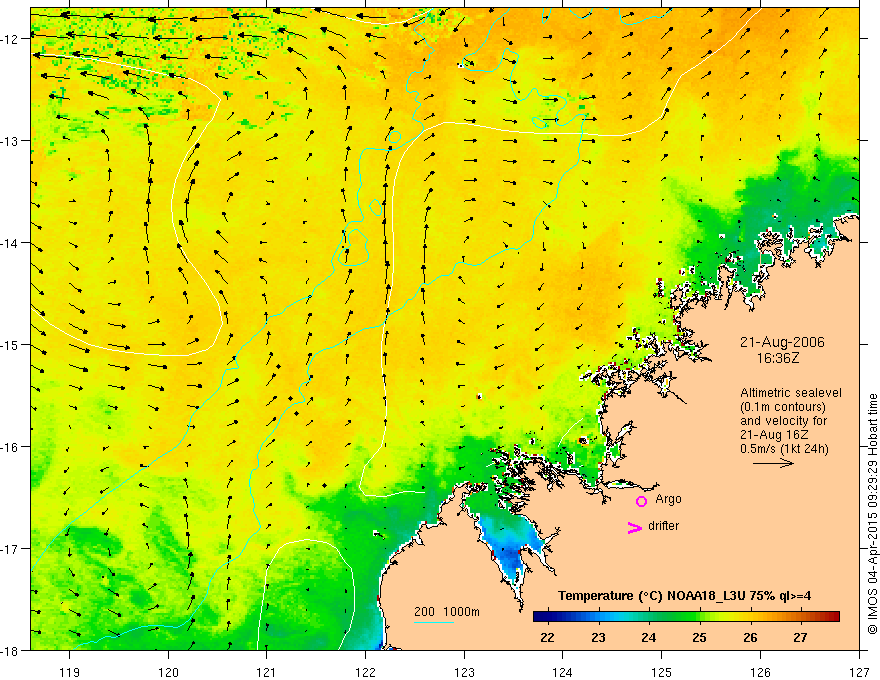Image resolution: width=880 pixels, height=680 pixels.
Task: Click the colorbar tick label 27
Action: point(801,637)
